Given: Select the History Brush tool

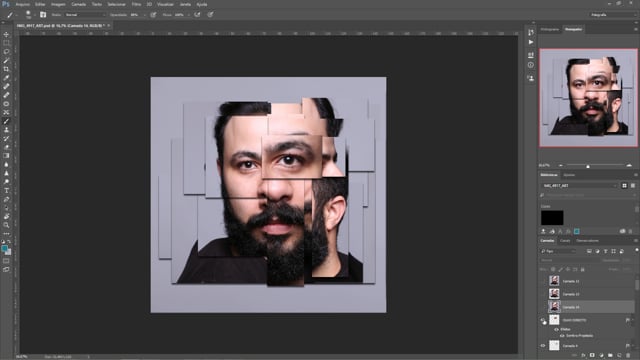Looking at the screenshot, I should [6, 138].
